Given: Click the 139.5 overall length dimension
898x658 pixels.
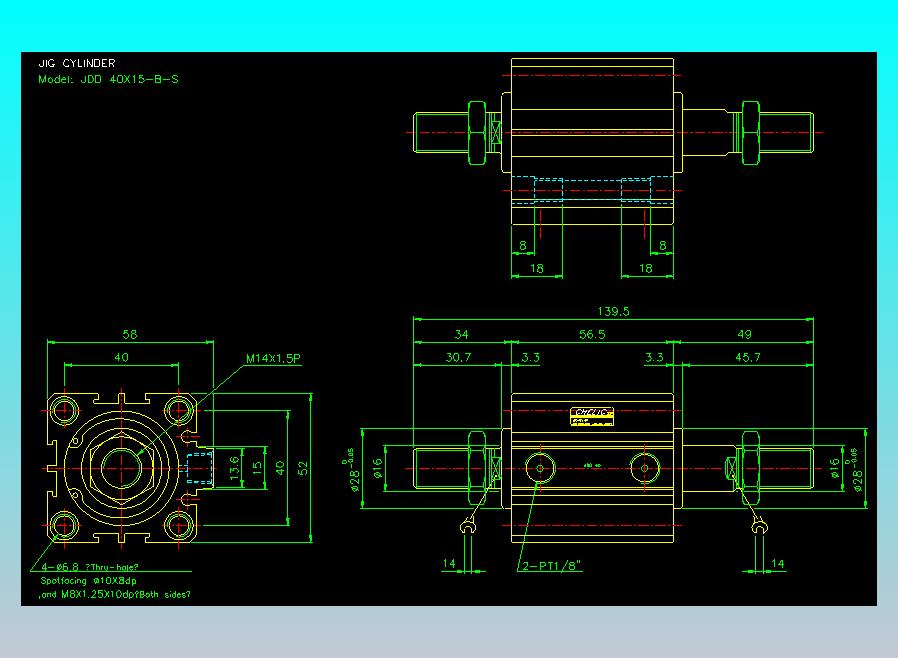Looking at the screenshot, I should (613, 312).
